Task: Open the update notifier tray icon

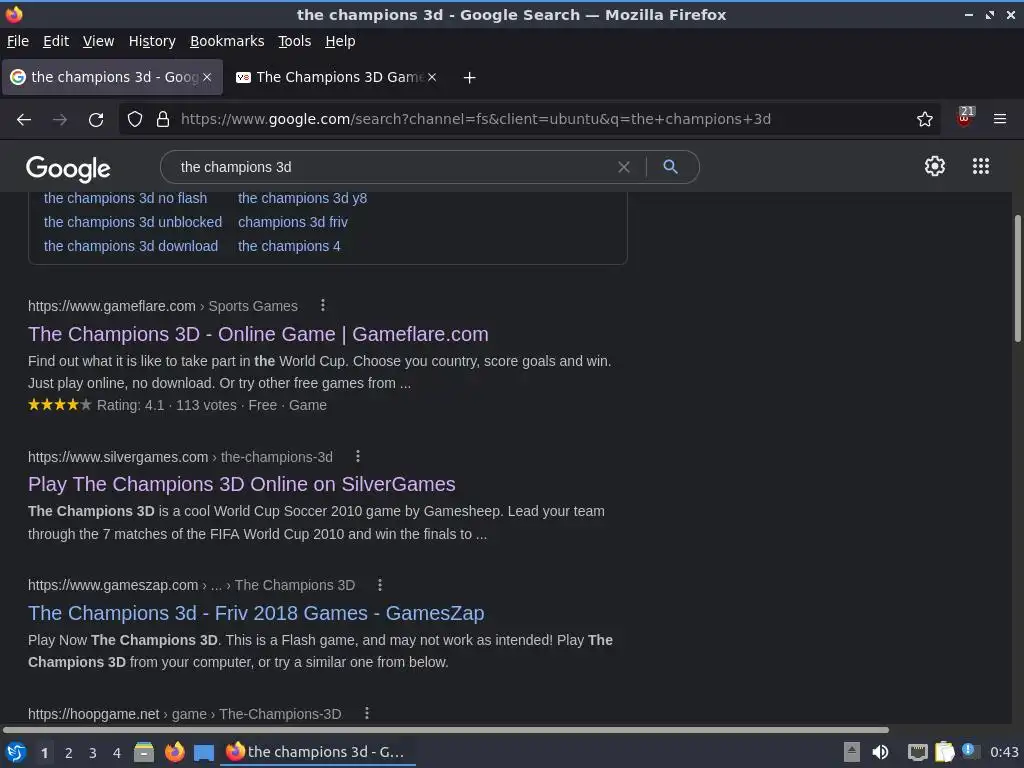Action: [969, 751]
